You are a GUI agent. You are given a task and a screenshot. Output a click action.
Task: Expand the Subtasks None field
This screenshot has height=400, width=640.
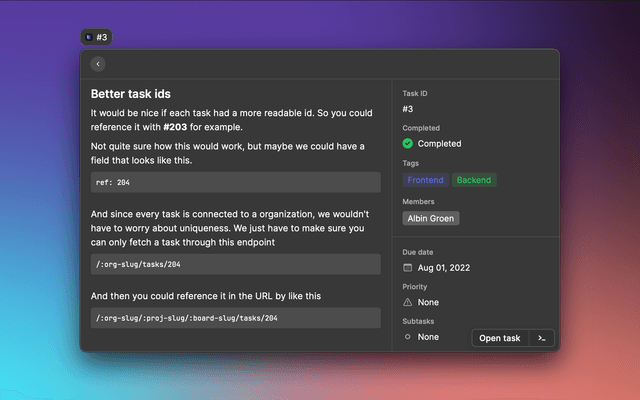coord(429,337)
